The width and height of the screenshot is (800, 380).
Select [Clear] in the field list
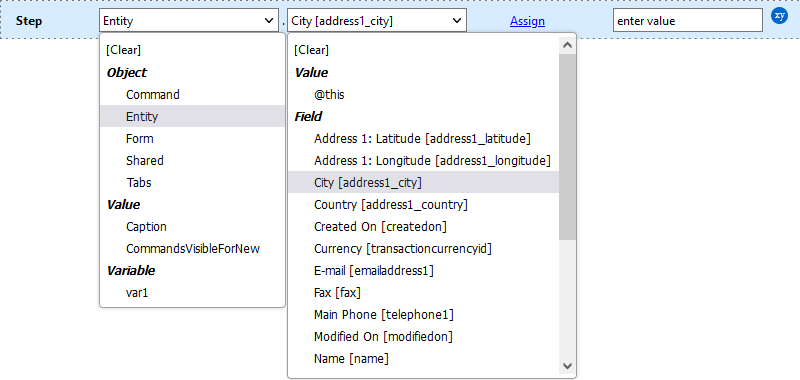(423, 50)
